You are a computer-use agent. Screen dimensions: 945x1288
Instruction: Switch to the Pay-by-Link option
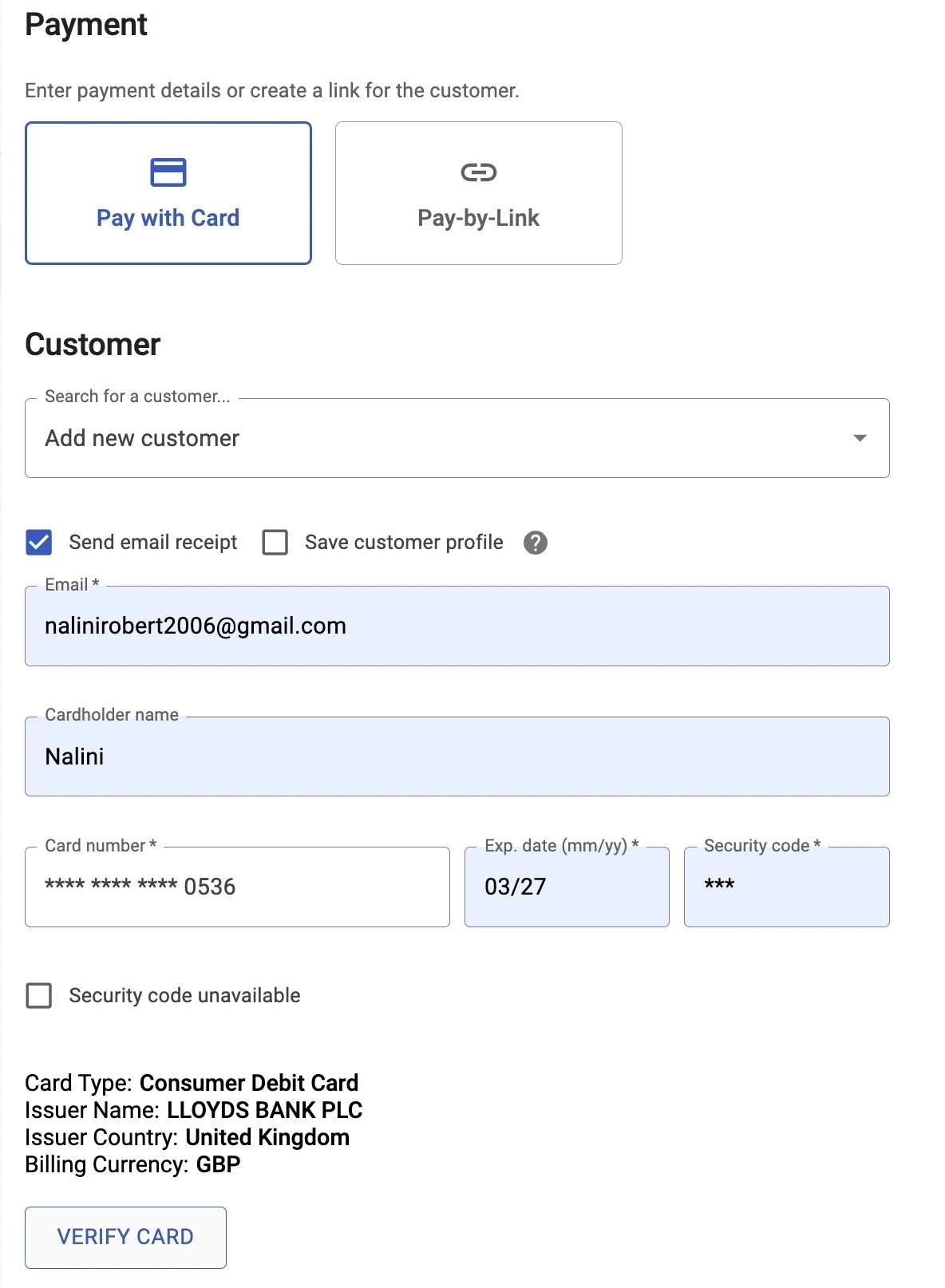pyautogui.click(x=478, y=193)
